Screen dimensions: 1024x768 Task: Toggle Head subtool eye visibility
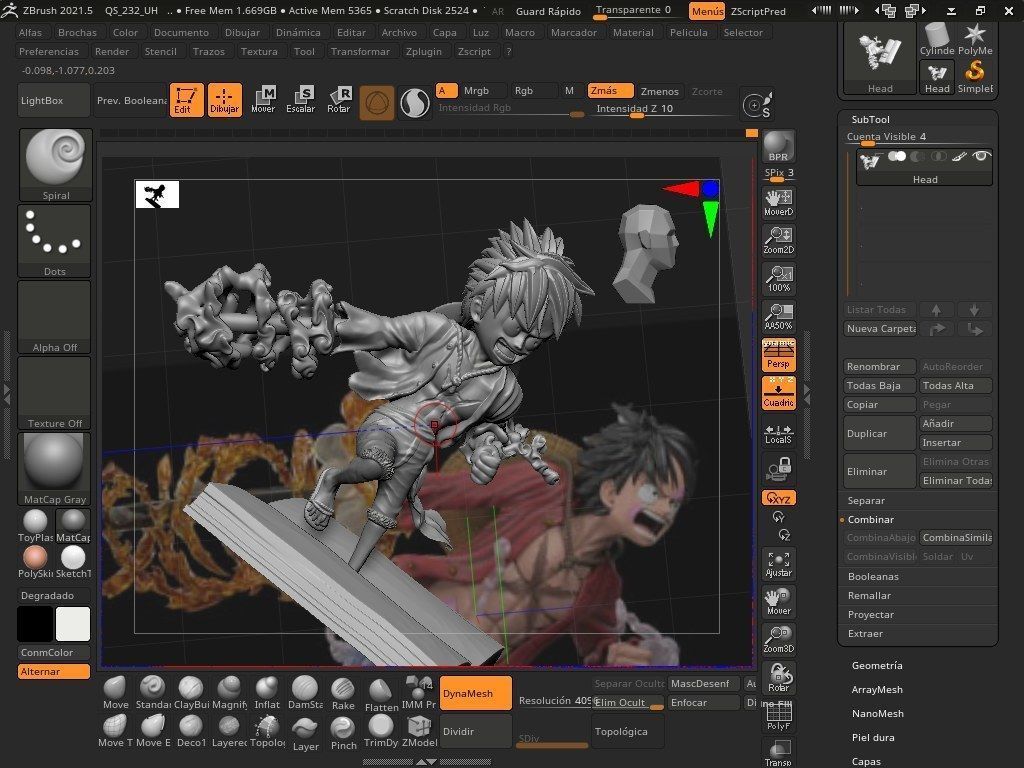pyautogui.click(x=980, y=156)
